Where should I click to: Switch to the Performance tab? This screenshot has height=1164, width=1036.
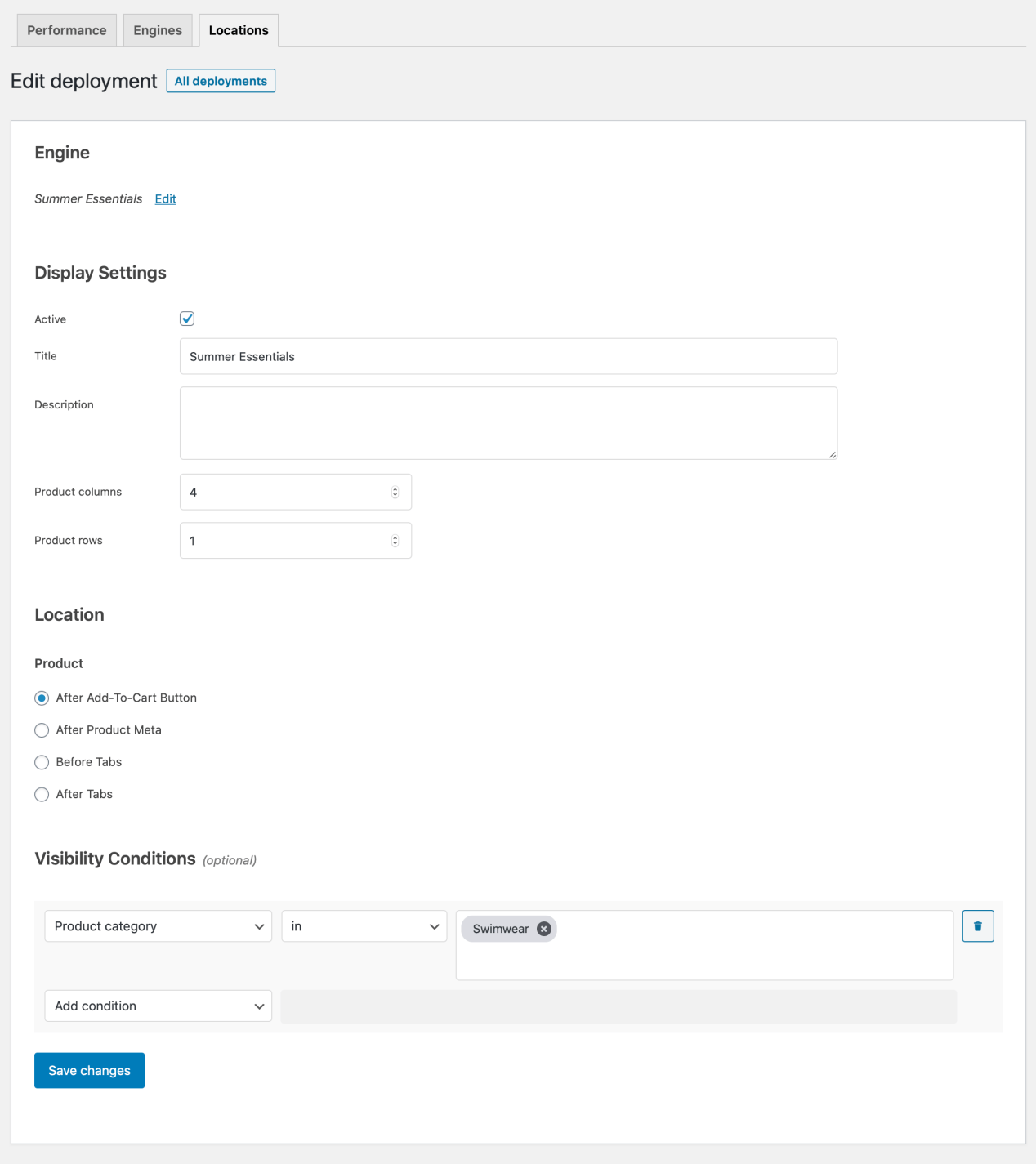click(x=66, y=29)
